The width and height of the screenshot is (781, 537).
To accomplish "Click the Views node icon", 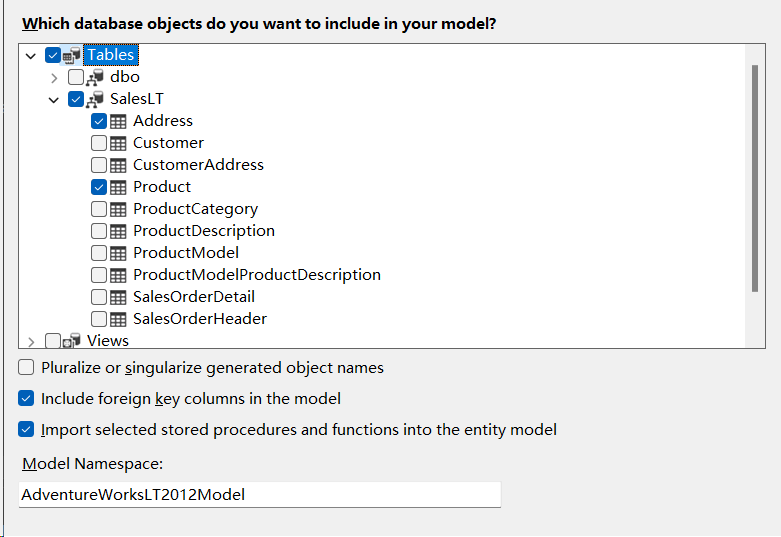I will point(72,341).
